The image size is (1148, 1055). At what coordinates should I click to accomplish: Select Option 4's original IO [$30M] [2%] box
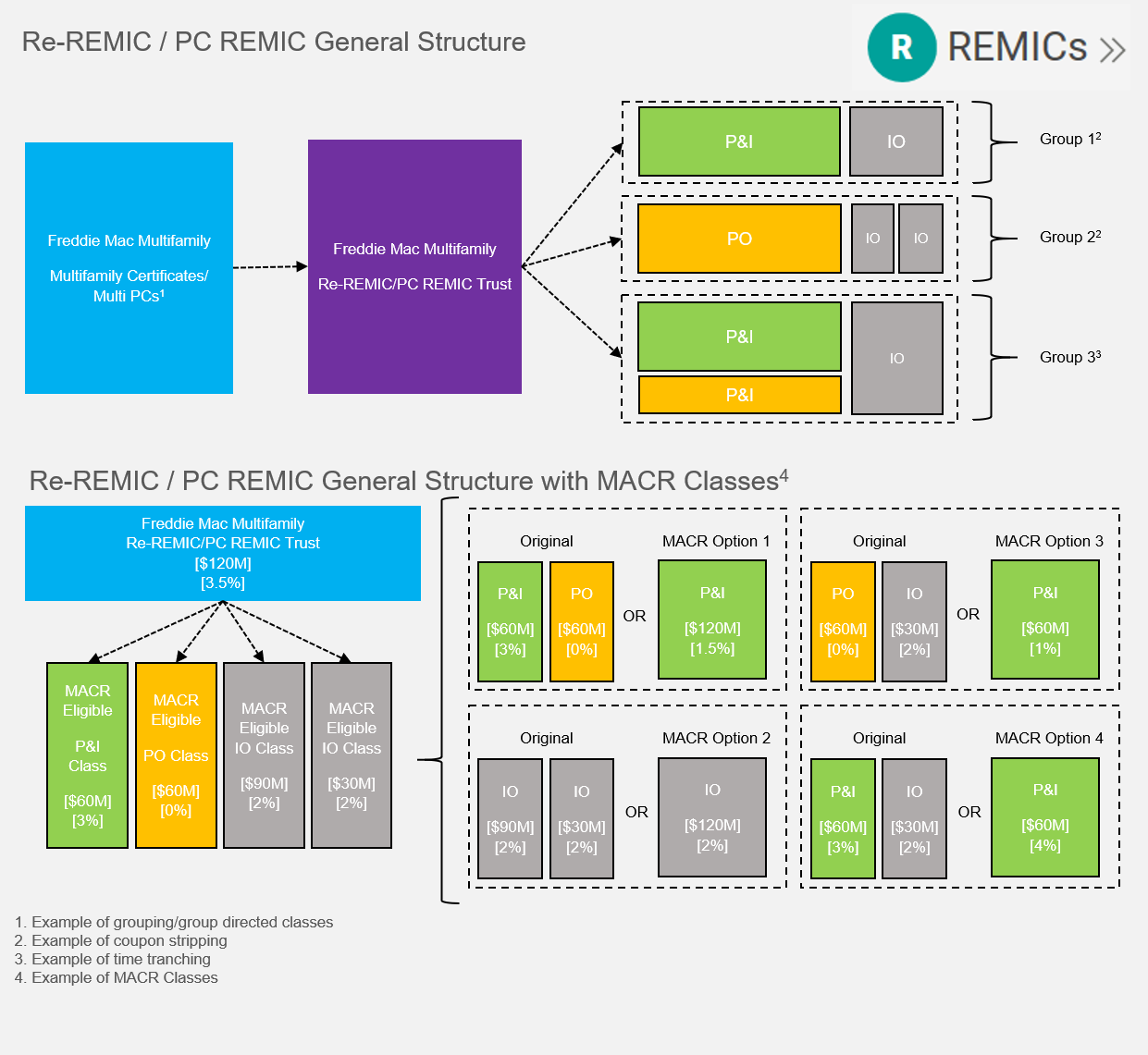(x=914, y=818)
